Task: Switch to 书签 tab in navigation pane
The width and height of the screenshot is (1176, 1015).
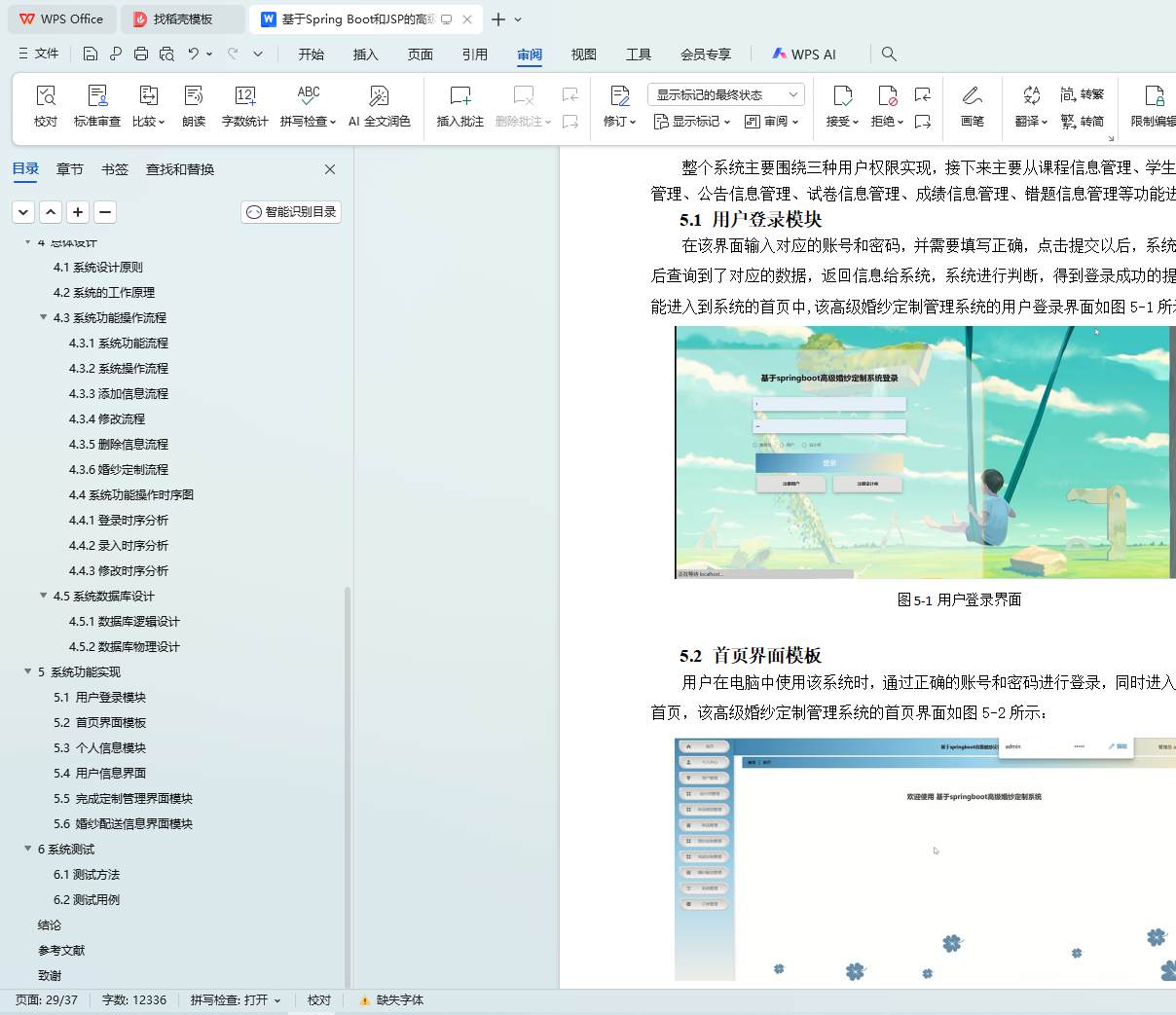Action: tap(115, 169)
